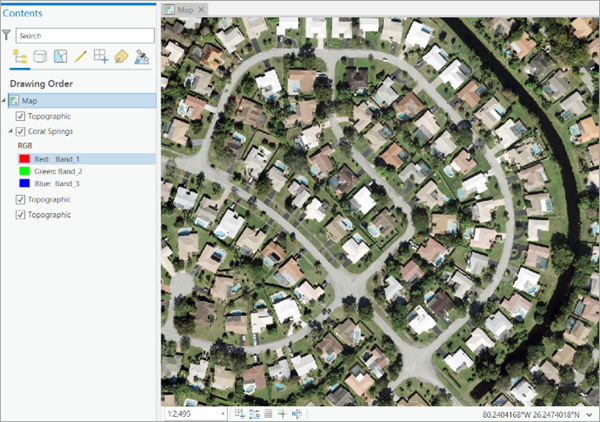Uncheck the bottom-most Topographic layer checkbox

point(22,214)
